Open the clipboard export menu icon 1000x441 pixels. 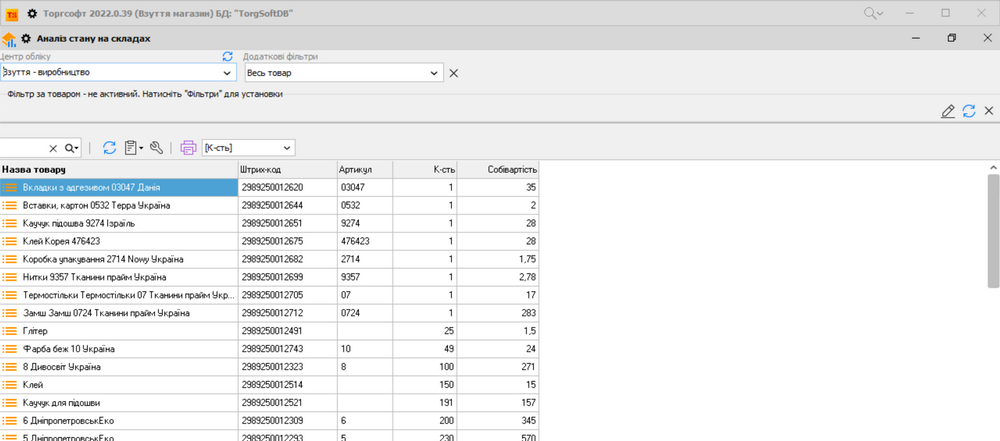point(132,148)
